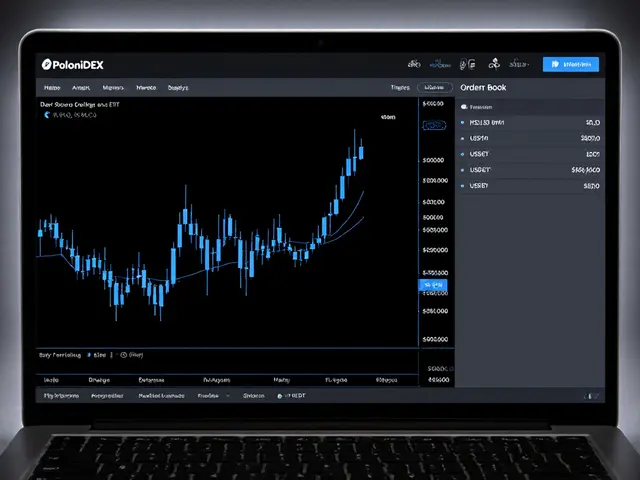
Task: Click the cloud icon at top of Order Book list
Action: click(x=464, y=104)
